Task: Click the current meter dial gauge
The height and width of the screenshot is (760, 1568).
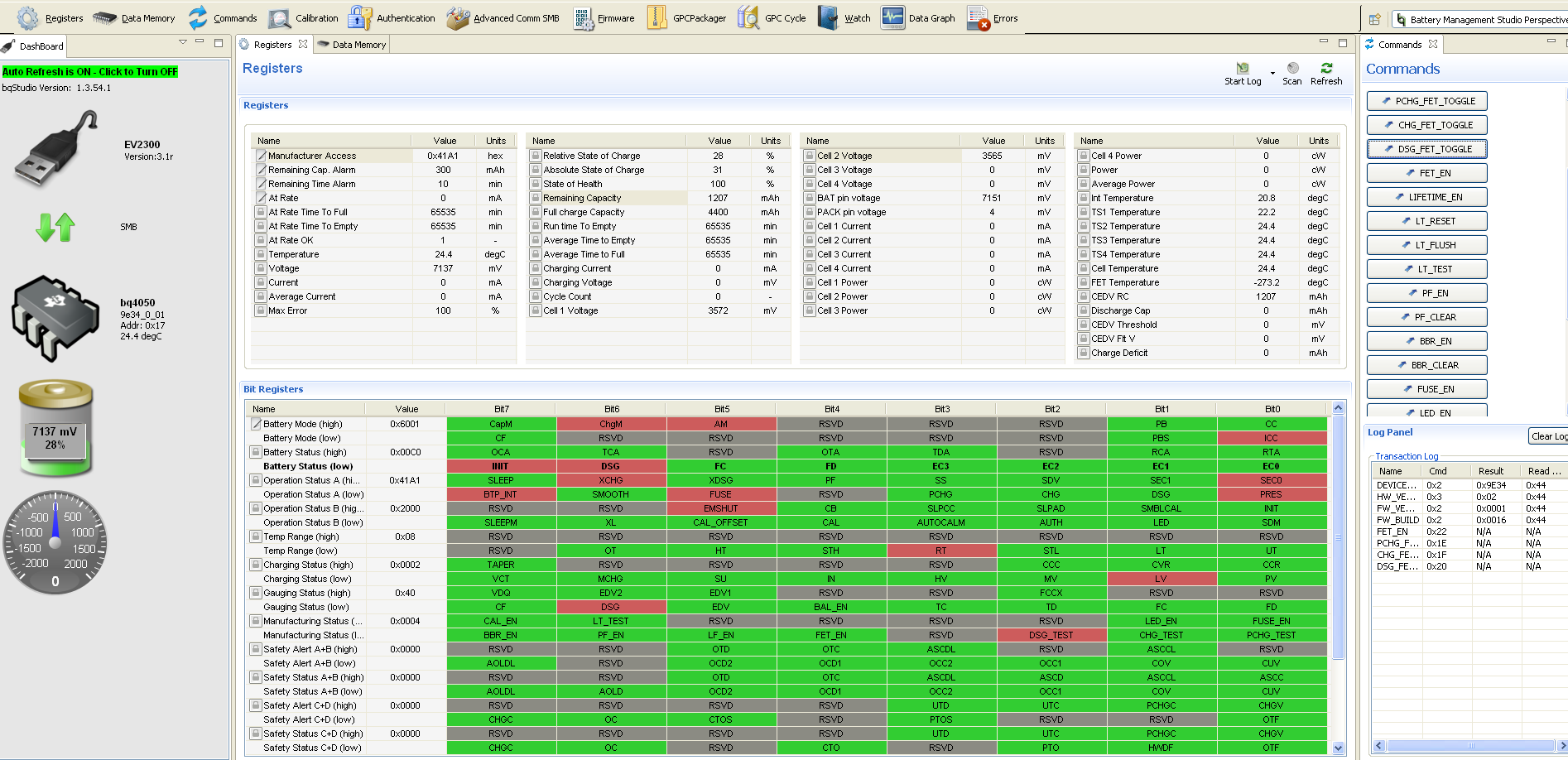Action: coord(55,542)
